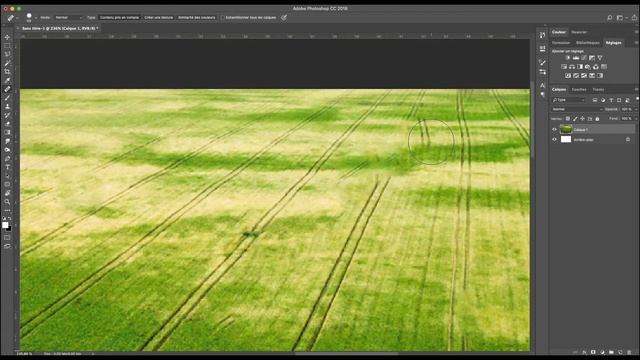Select the Smudge tool in toolbox
The image size is (640, 360).
pyautogui.click(x=7, y=141)
